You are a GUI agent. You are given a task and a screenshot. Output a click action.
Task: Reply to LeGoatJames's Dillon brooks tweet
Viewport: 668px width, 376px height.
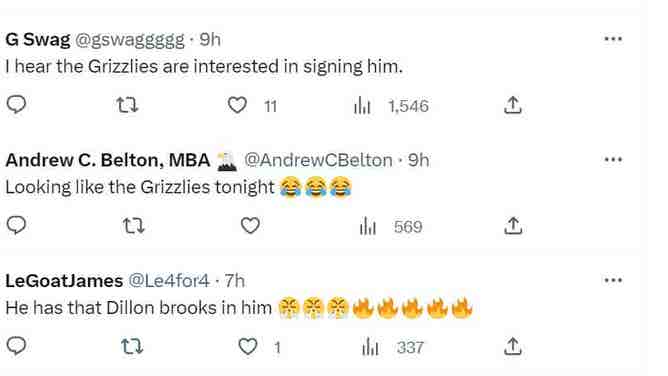tap(17, 346)
